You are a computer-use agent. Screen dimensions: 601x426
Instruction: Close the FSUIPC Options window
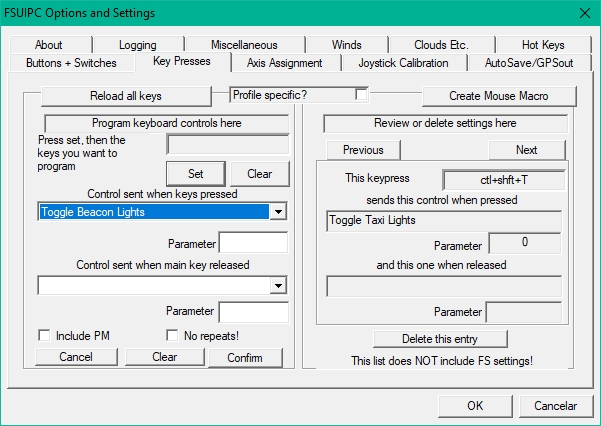(x=585, y=13)
